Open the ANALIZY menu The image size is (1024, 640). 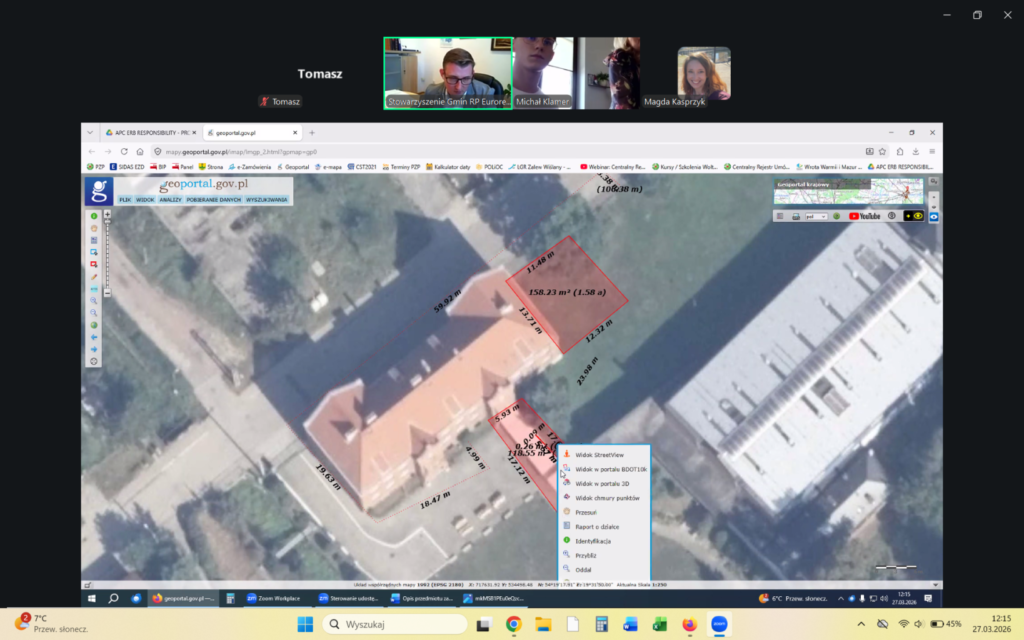pyautogui.click(x=170, y=200)
